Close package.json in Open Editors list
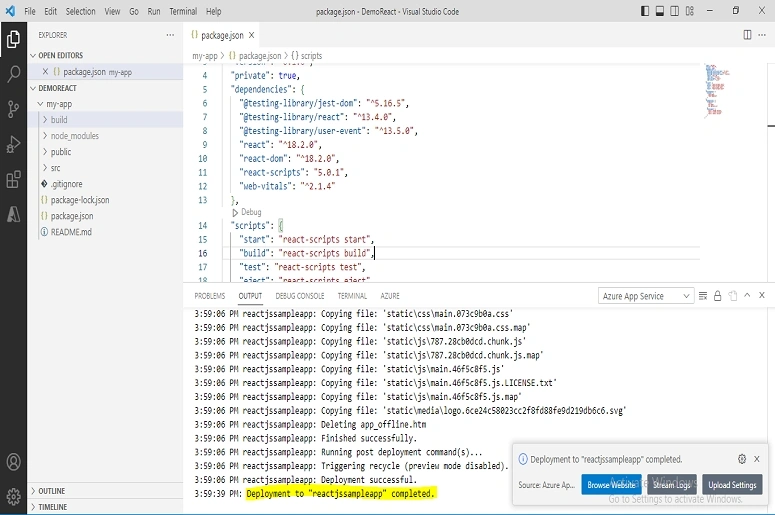 (45, 72)
